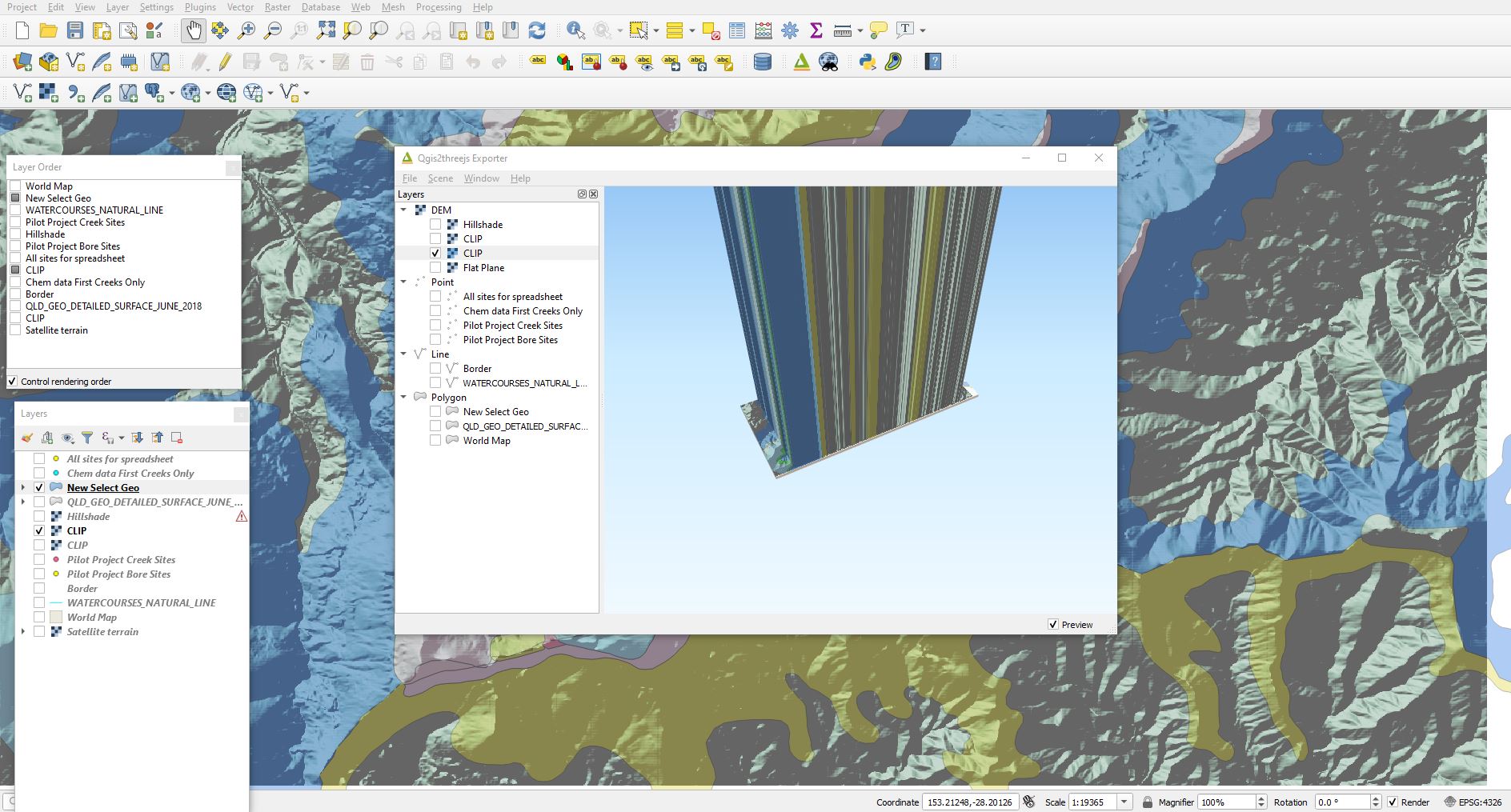The height and width of the screenshot is (812, 1511).
Task: Open the Scale dropdown in status bar
Action: pos(1125,802)
